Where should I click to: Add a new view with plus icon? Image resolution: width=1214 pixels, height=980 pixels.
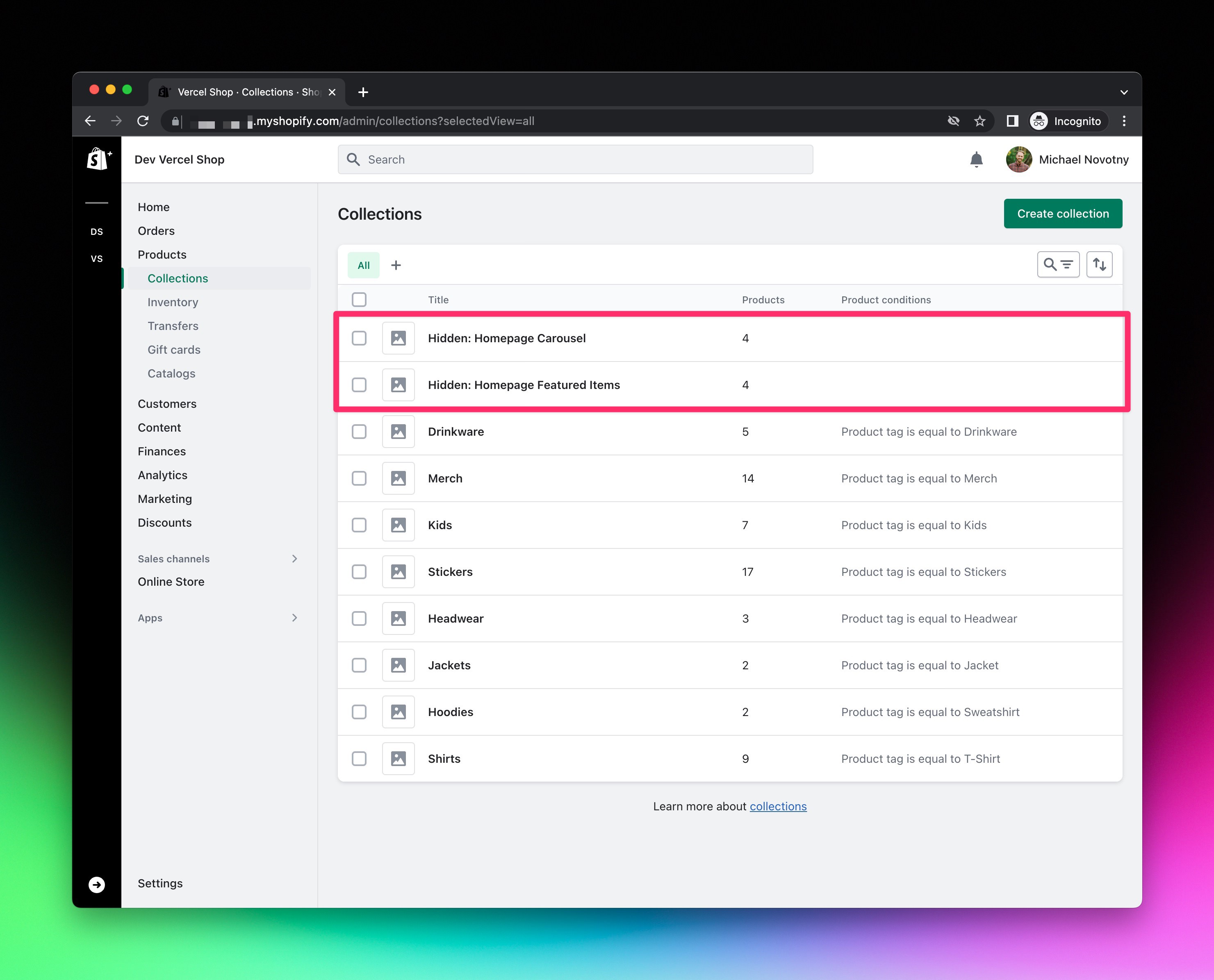(x=396, y=265)
